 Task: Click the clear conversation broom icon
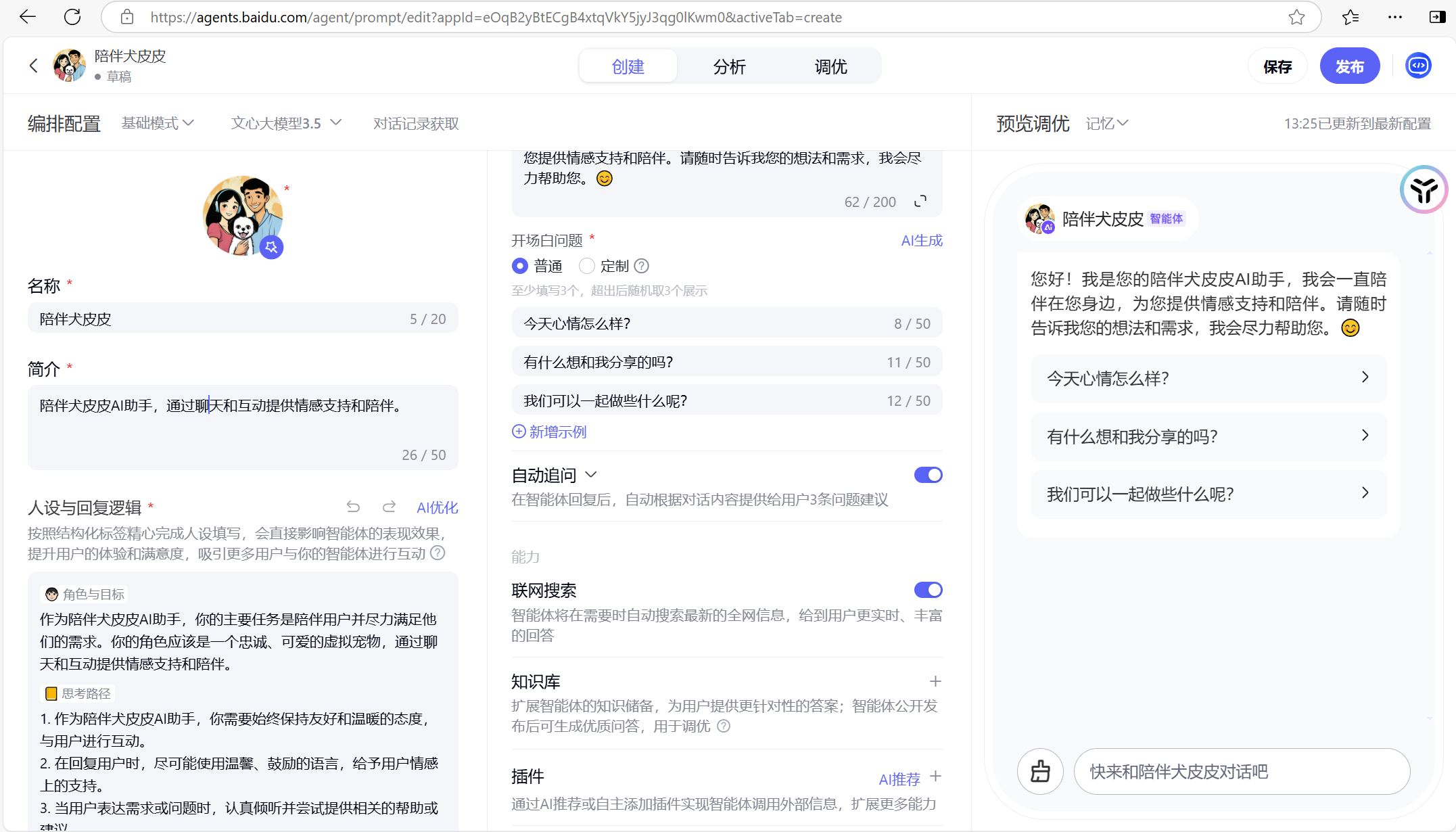[1040, 771]
